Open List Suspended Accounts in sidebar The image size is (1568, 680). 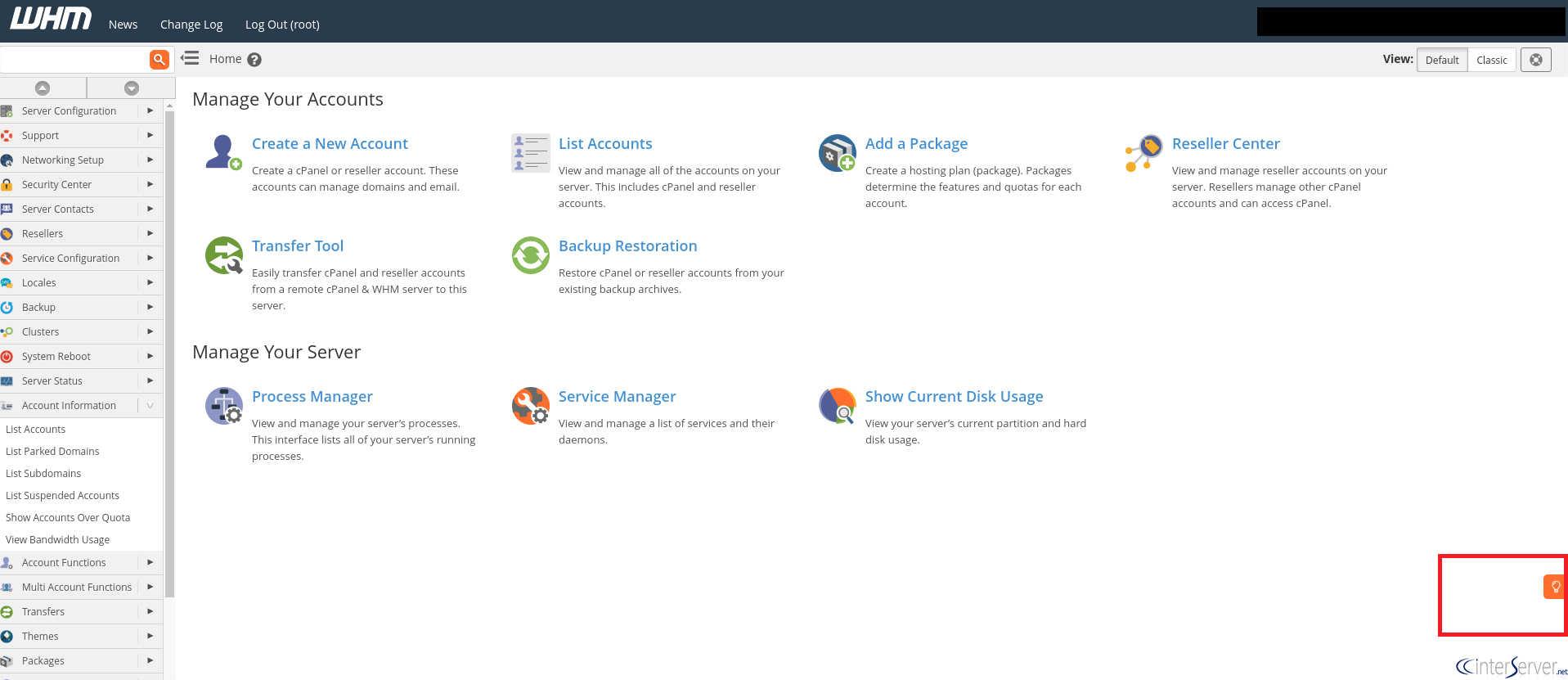[x=62, y=495]
